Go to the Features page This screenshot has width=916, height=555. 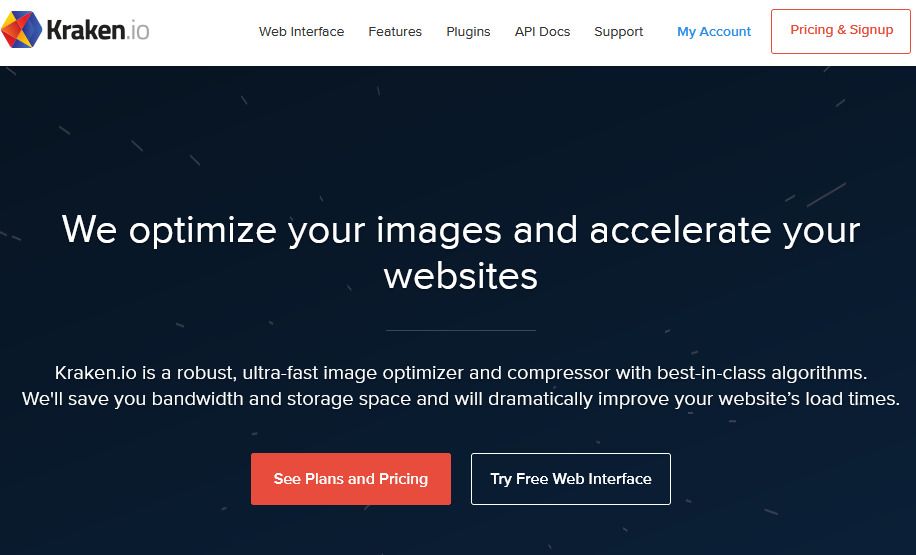pyautogui.click(x=395, y=32)
